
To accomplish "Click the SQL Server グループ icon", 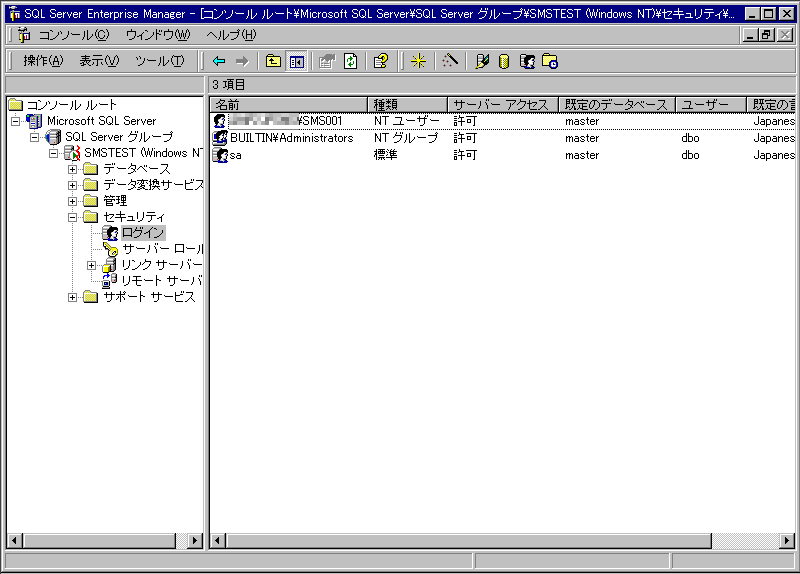I will click(53, 137).
